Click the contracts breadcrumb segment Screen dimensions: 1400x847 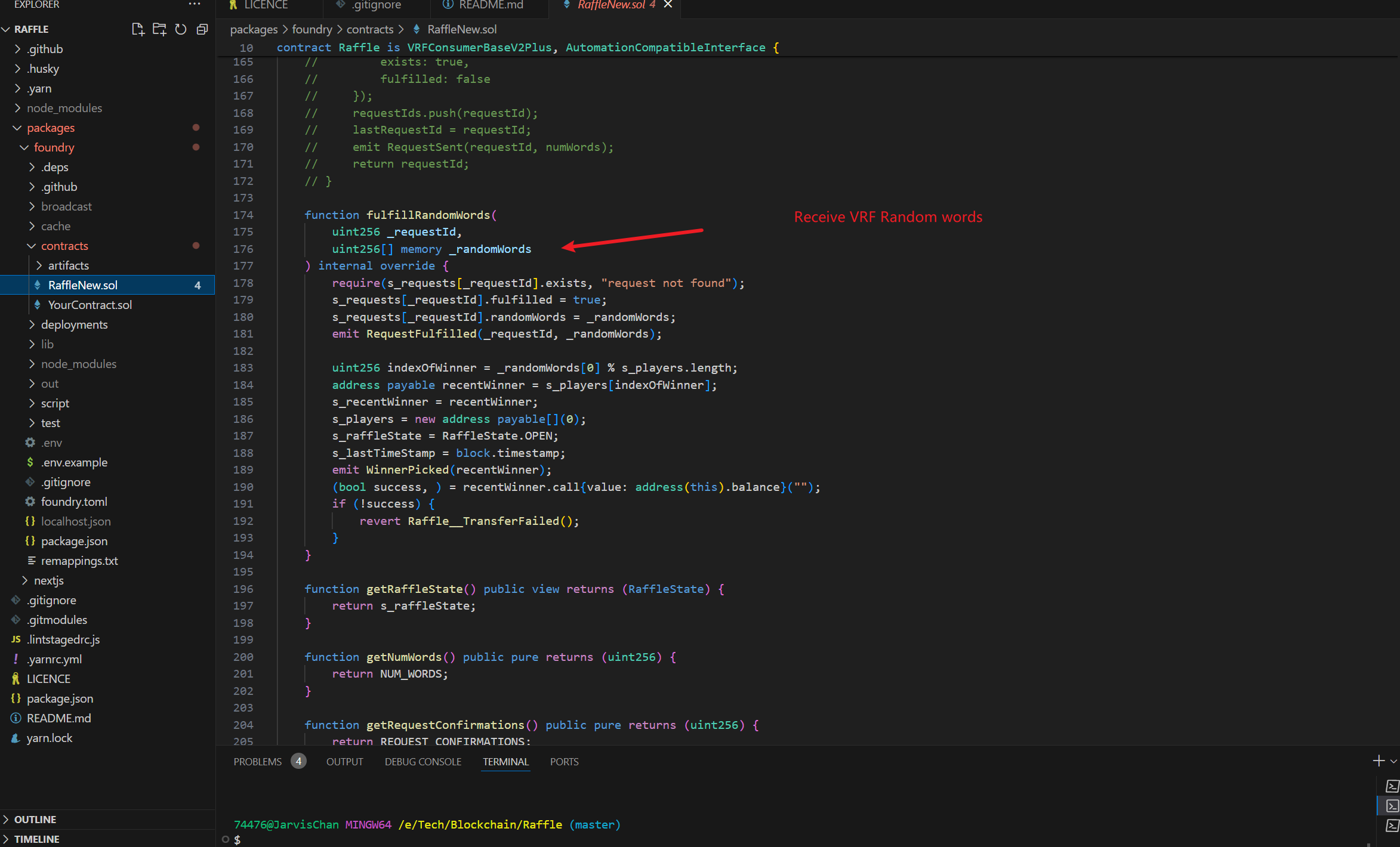click(370, 29)
